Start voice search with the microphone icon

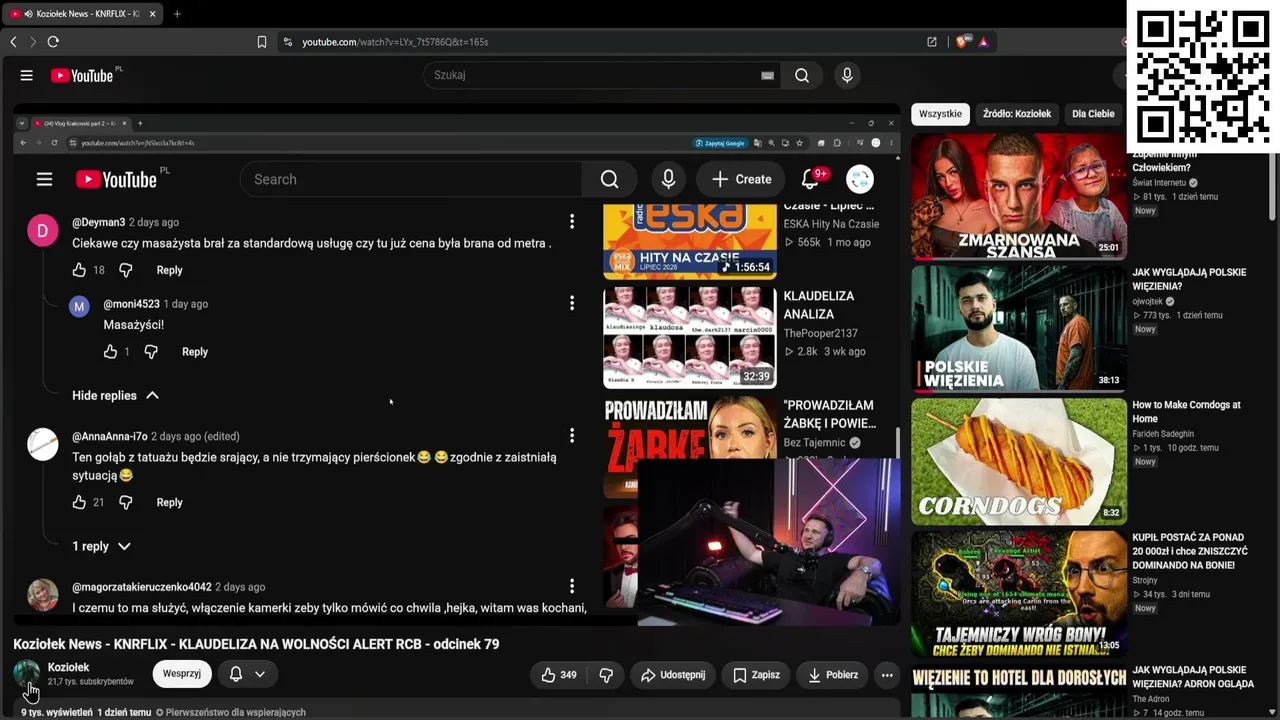point(847,75)
